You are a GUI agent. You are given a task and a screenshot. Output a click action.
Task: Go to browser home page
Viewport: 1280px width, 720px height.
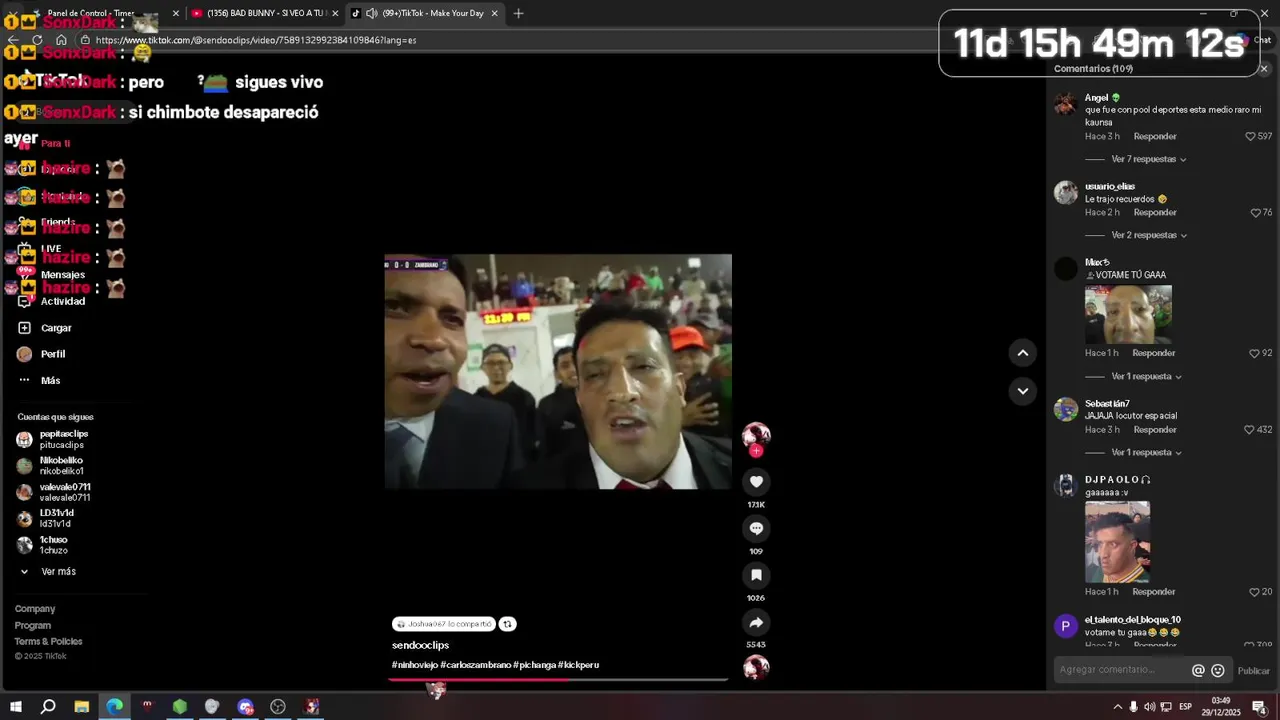(61, 40)
